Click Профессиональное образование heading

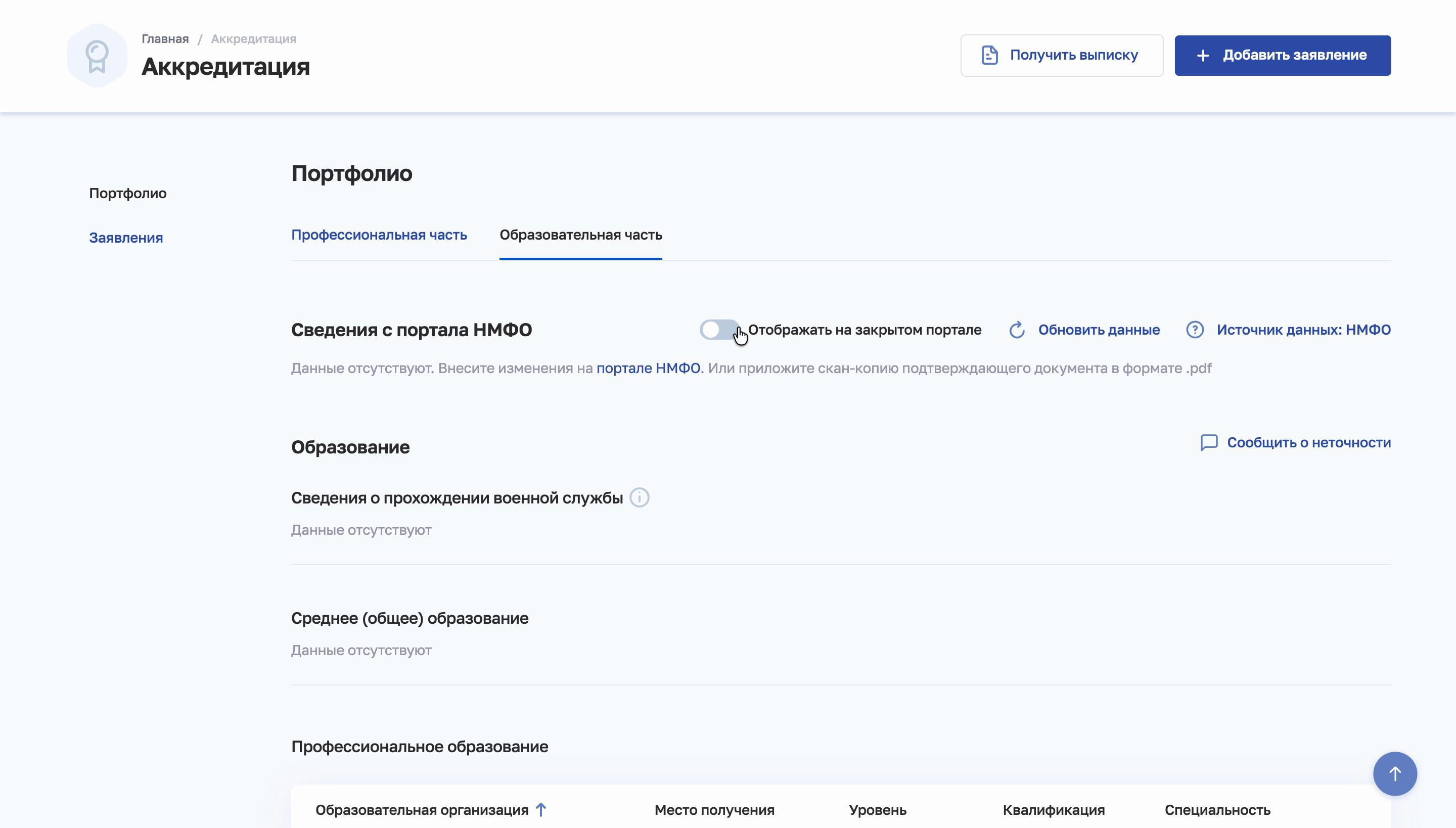tap(419, 747)
